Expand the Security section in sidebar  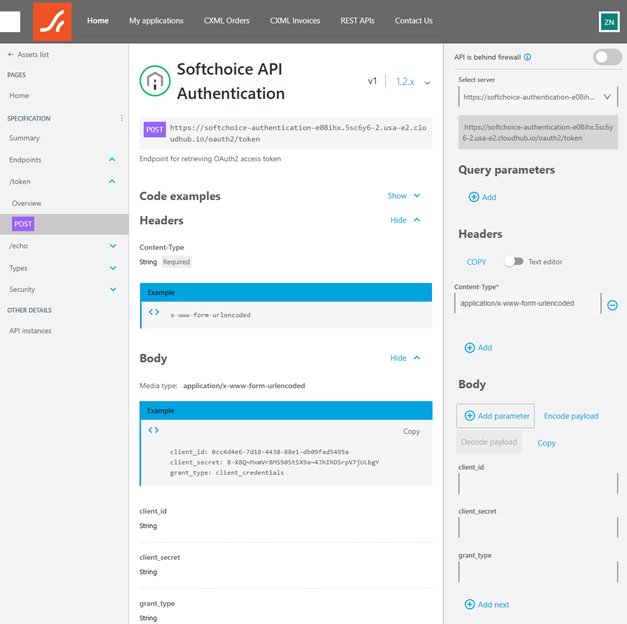point(113,289)
